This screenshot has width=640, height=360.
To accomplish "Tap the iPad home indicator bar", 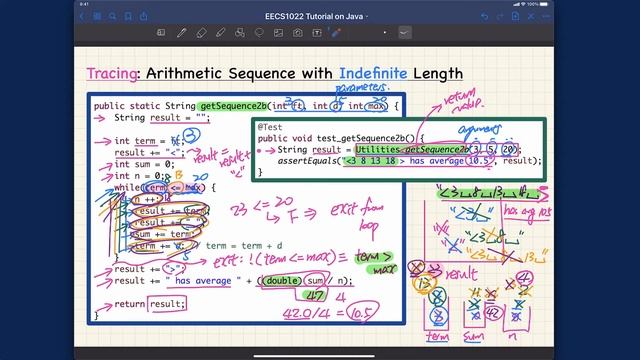I will coord(314,356).
